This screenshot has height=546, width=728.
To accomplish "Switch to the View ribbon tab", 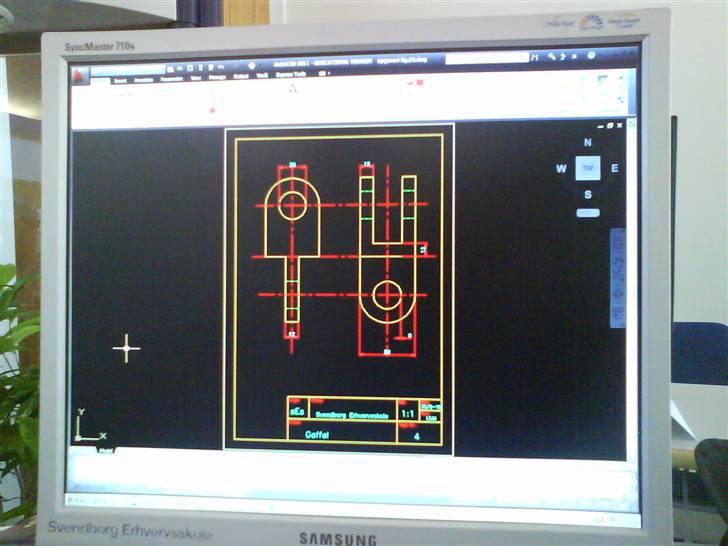I will (x=195, y=78).
